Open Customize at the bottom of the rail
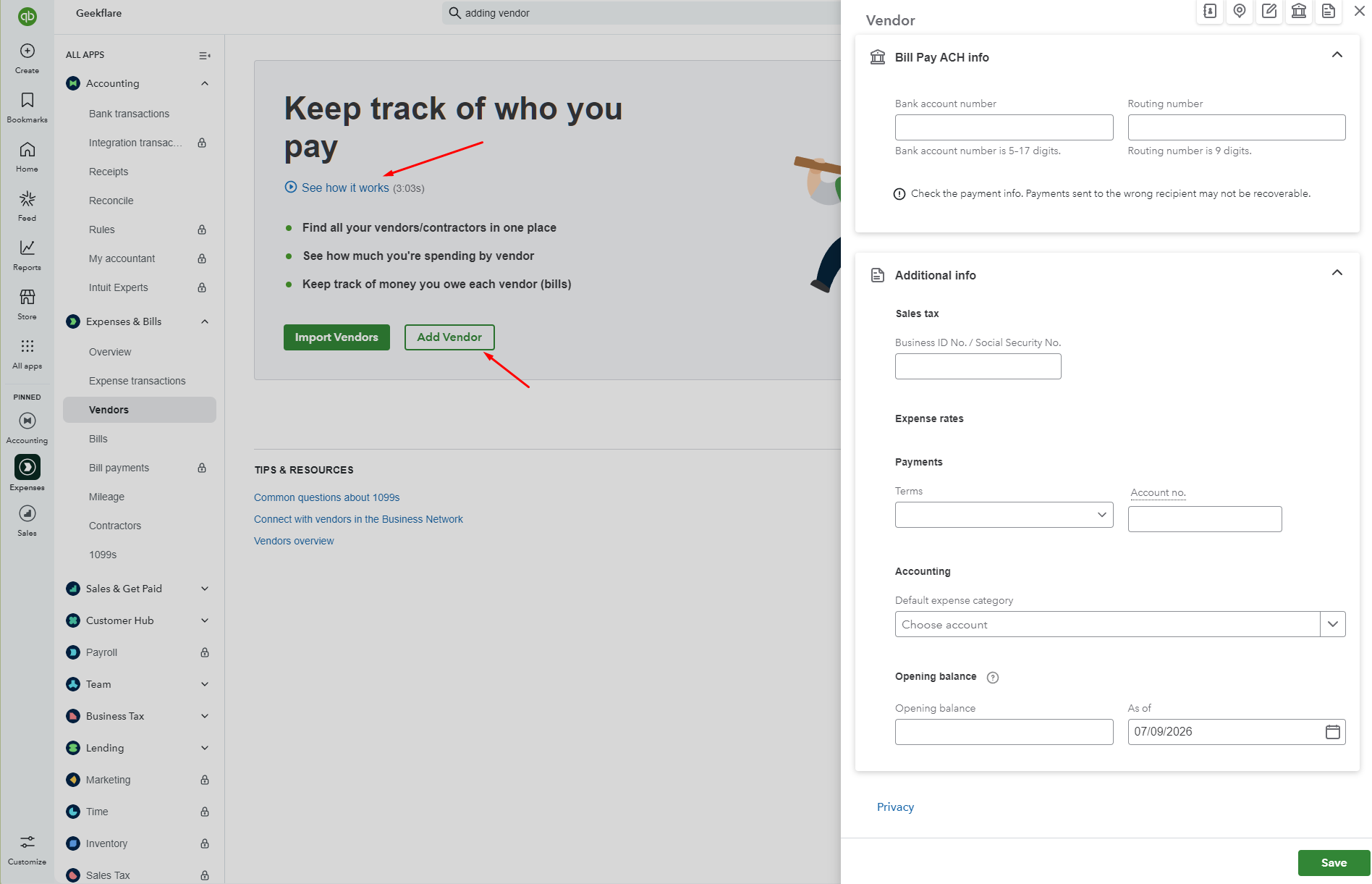1372x884 pixels. 27,849
